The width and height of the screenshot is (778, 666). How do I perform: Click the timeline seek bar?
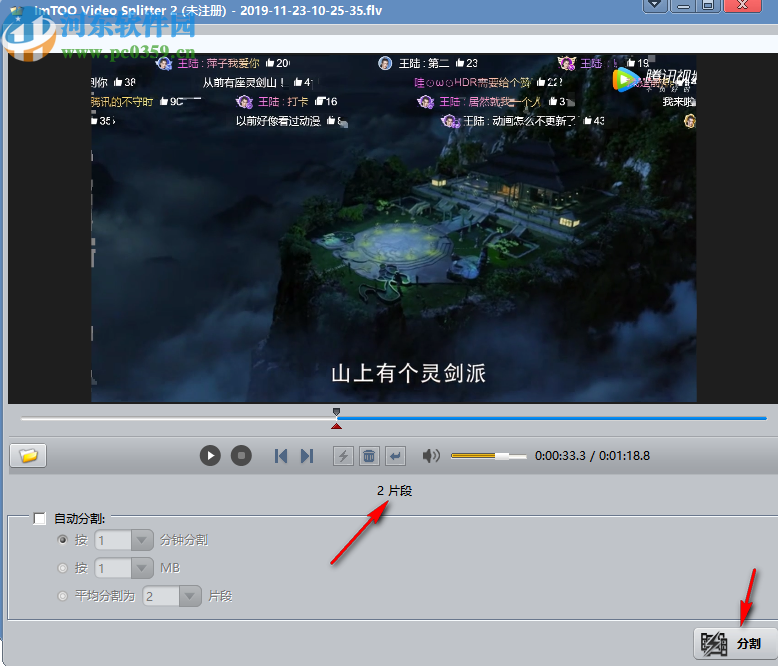[393, 418]
